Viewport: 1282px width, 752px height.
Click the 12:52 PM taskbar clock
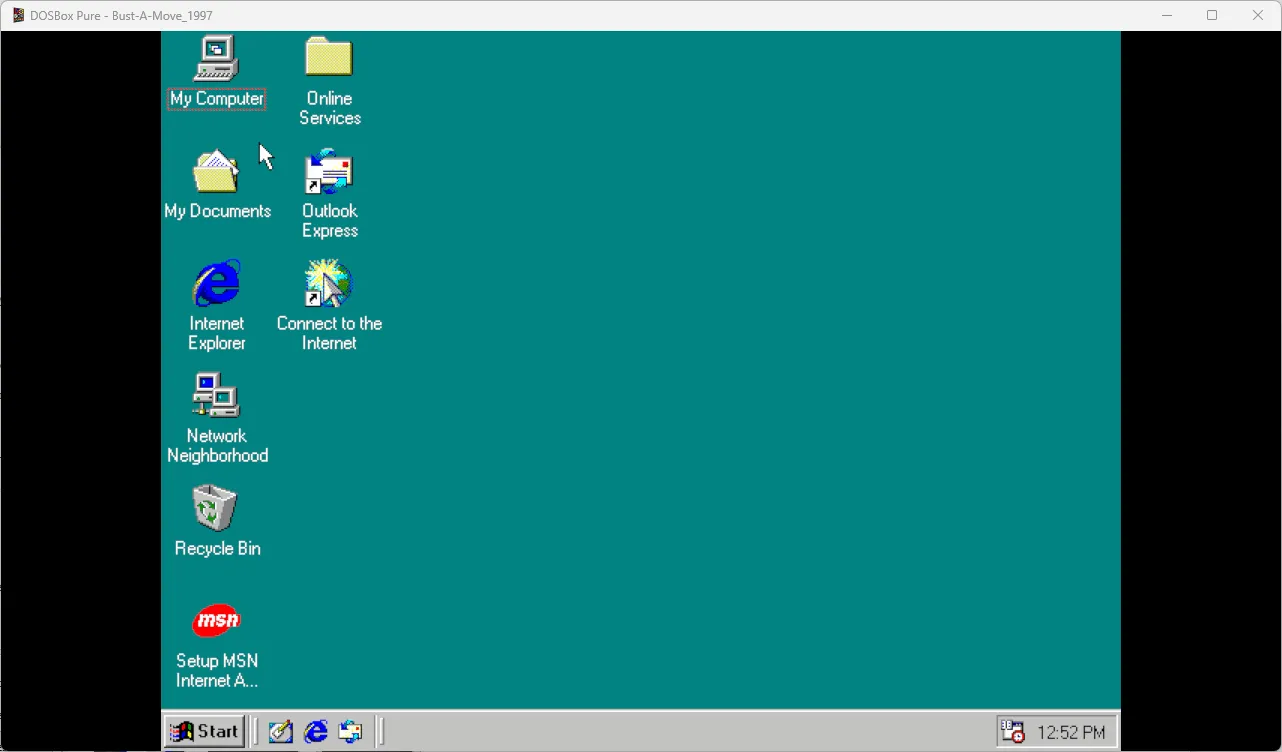coord(1071,733)
